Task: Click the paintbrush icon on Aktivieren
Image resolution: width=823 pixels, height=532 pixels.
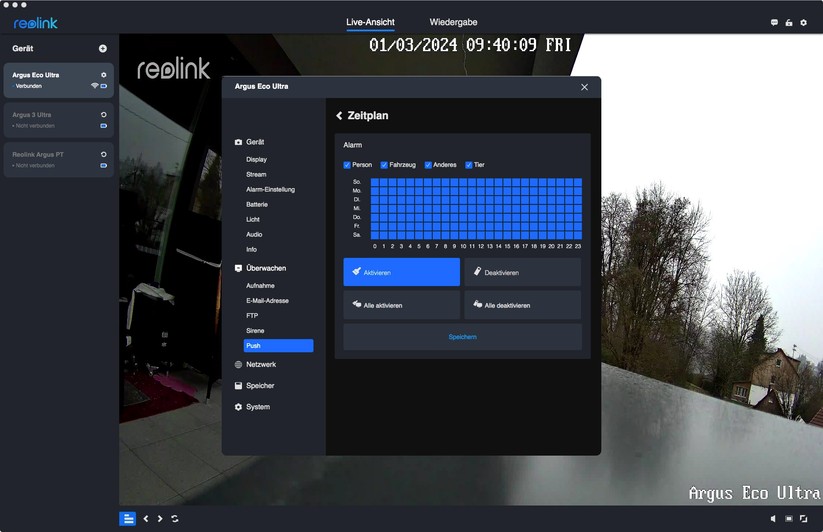Action: (x=356, y=271)
